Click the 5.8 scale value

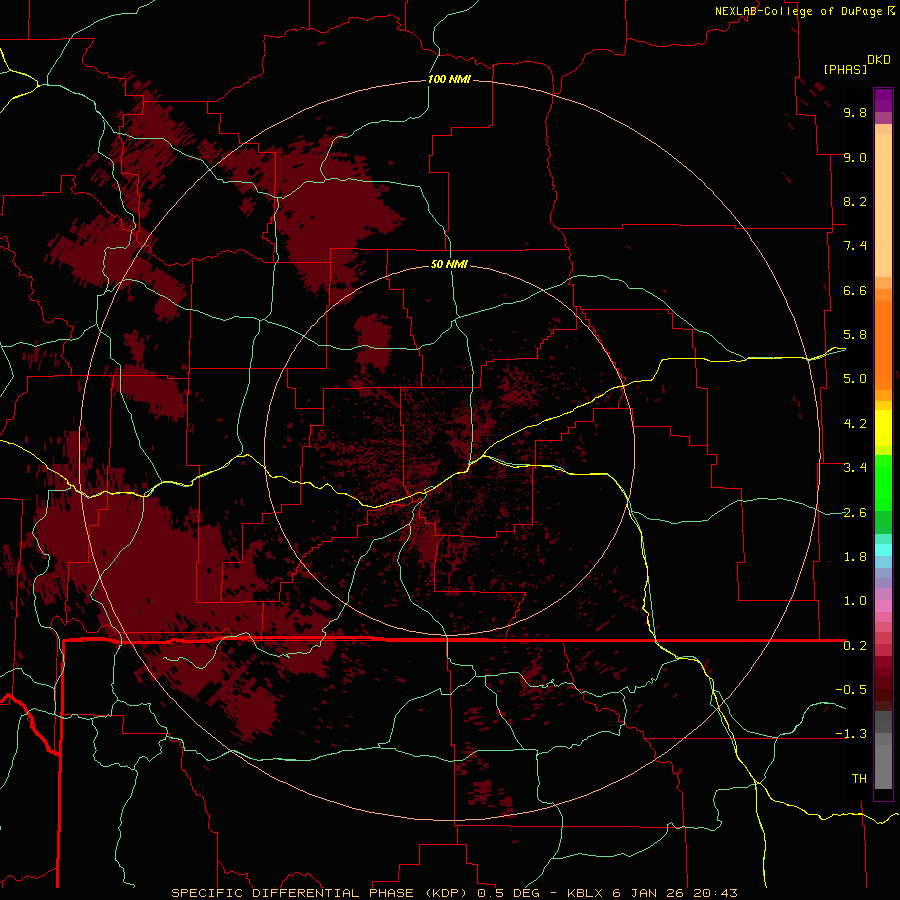click(x=855, y=335)
